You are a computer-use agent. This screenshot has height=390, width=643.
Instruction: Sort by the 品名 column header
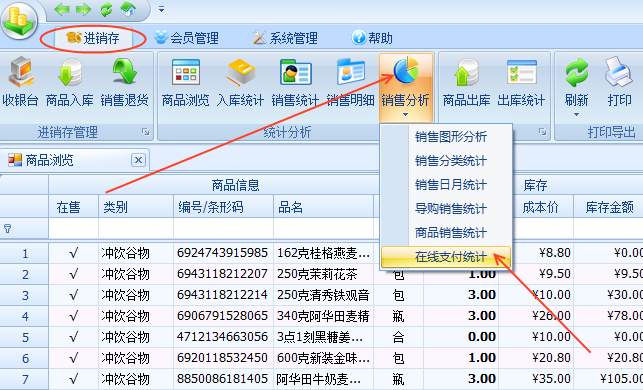[324, 207]
